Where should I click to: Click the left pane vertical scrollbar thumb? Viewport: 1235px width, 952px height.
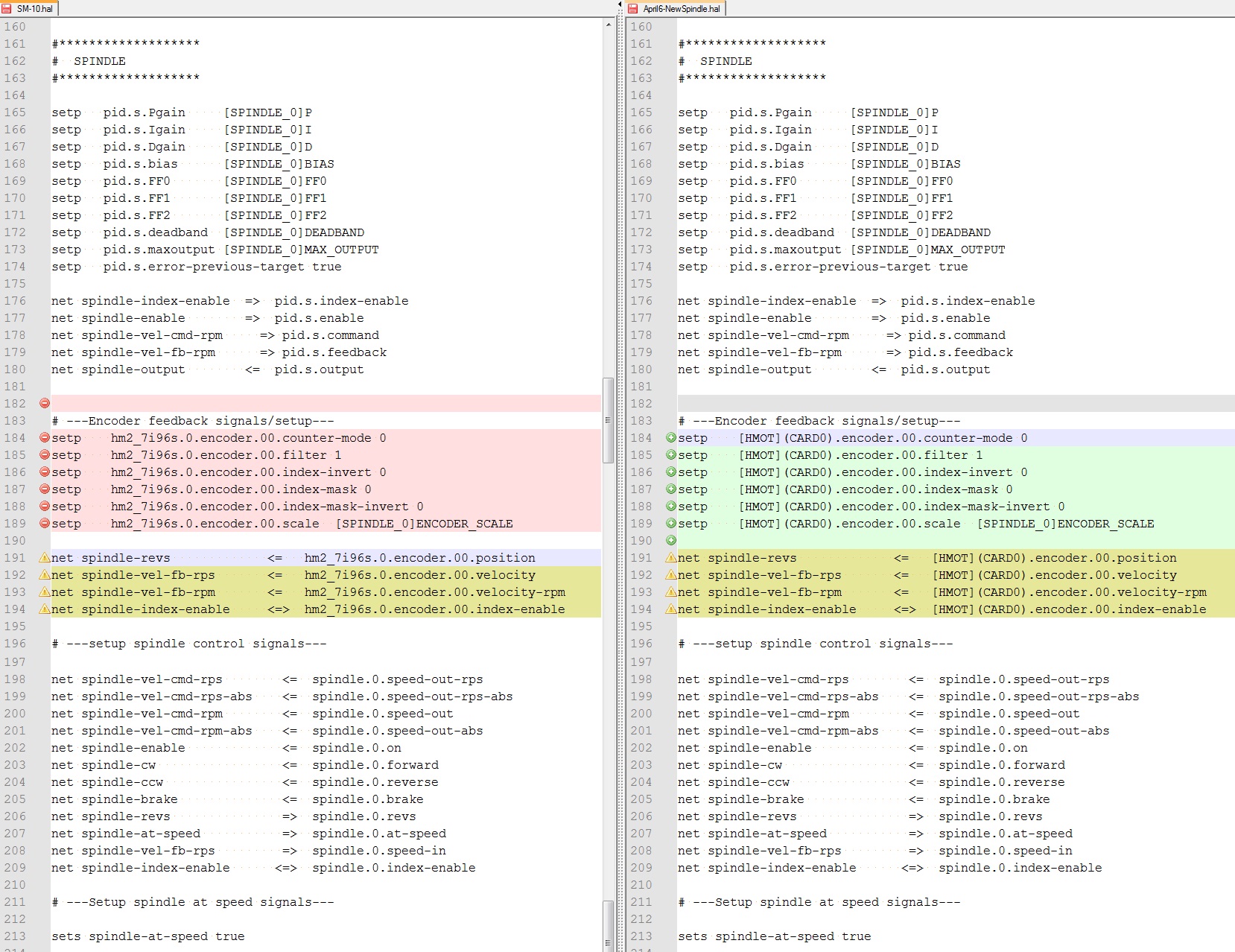[608, 421]
